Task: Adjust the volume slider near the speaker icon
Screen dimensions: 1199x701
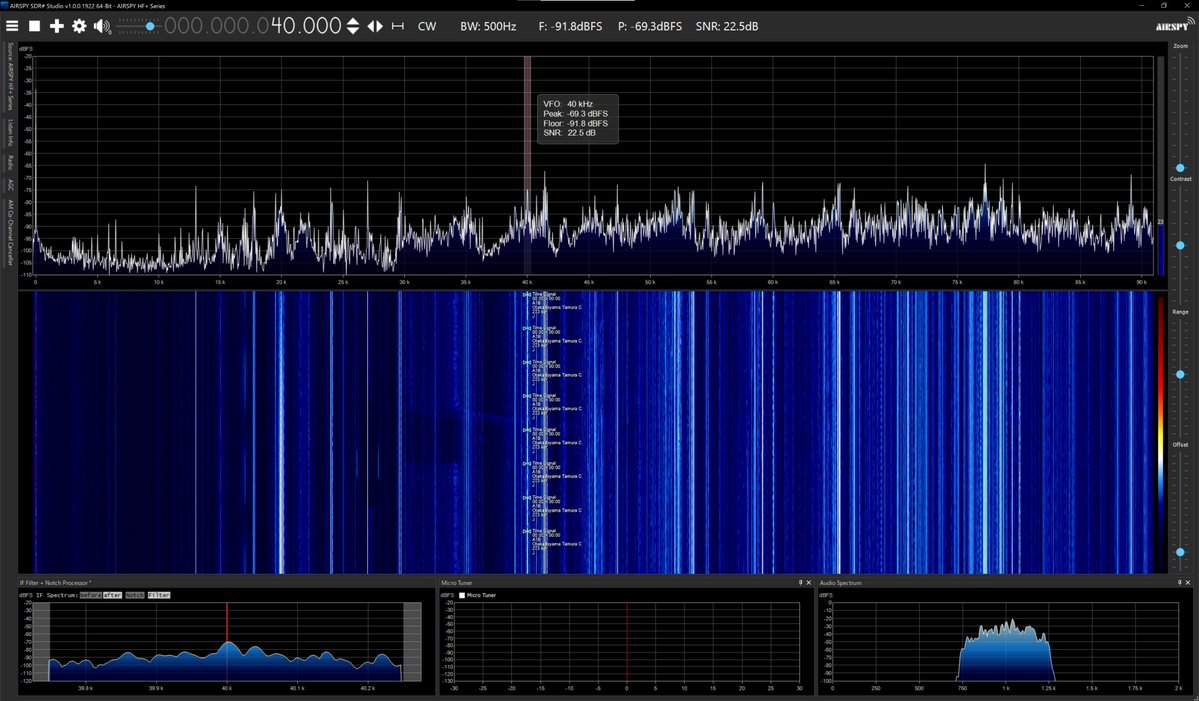Action: pyautogui.click(x=148, y=26)
